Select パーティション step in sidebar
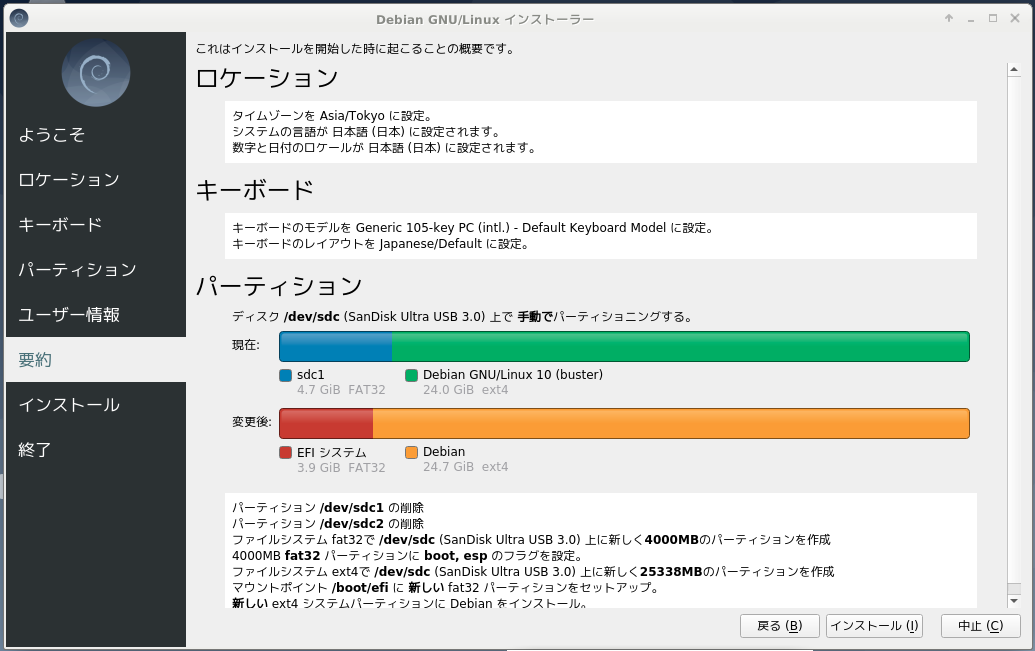The image size is (1035, 651). 77,270
